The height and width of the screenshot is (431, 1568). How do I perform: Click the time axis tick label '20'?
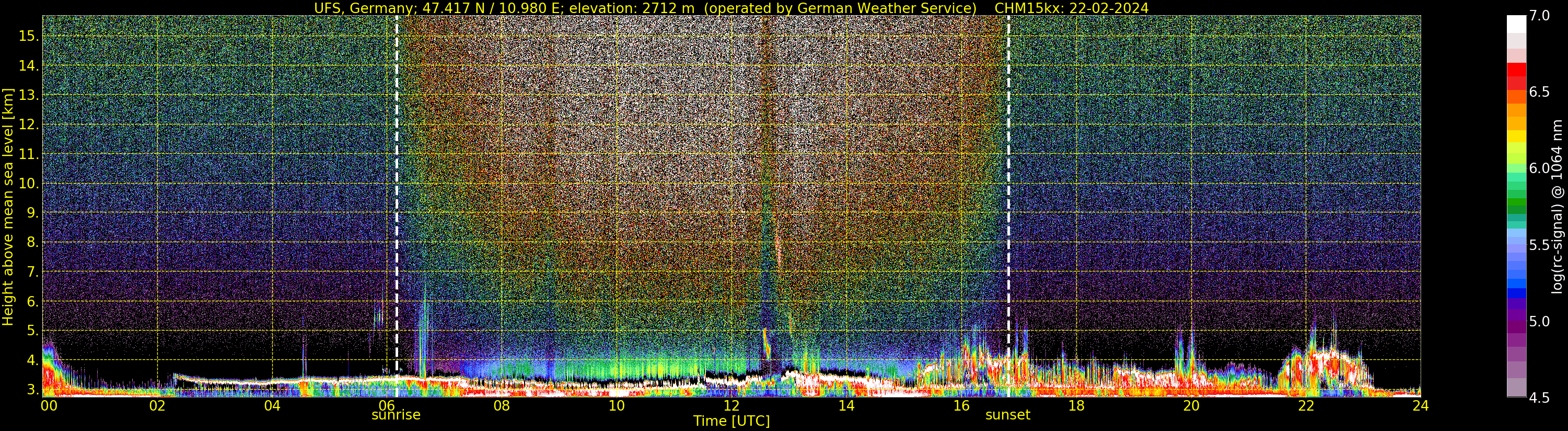[1191, 406]
